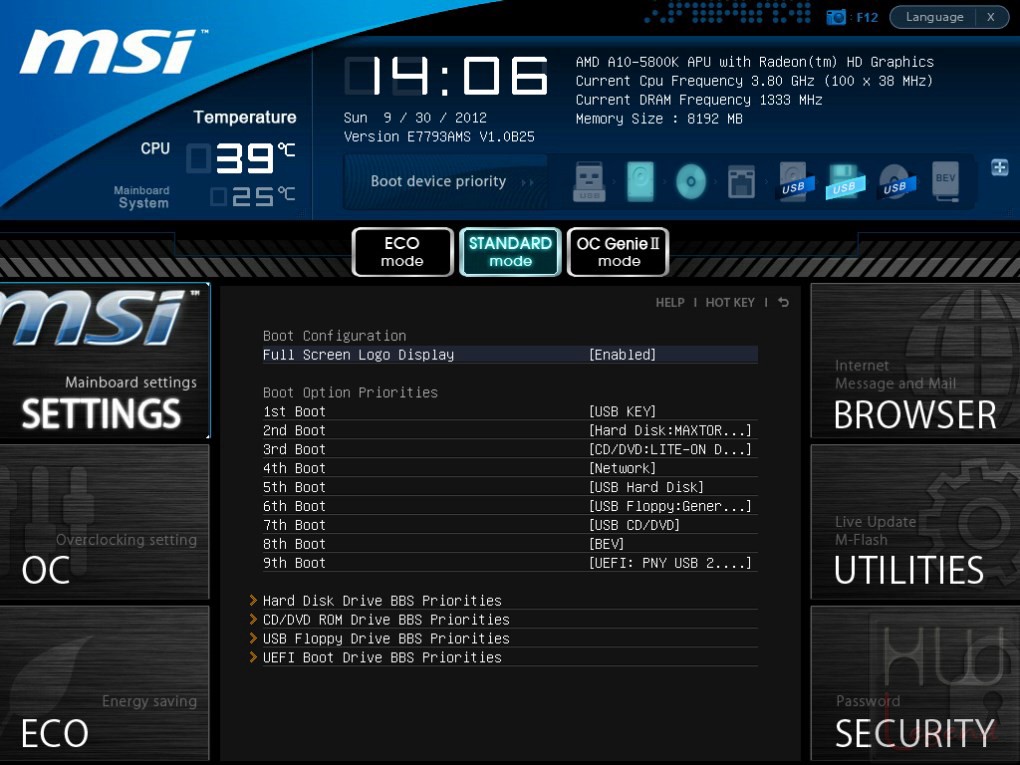
Task: Select the Full Screen Logo Display label
Action: (x=358, y=355)
